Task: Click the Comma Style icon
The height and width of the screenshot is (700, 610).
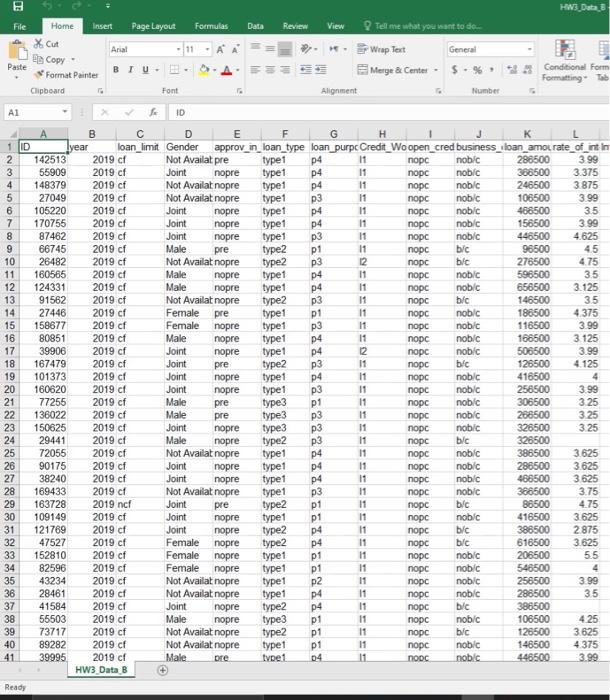Action: pos(492,70)
